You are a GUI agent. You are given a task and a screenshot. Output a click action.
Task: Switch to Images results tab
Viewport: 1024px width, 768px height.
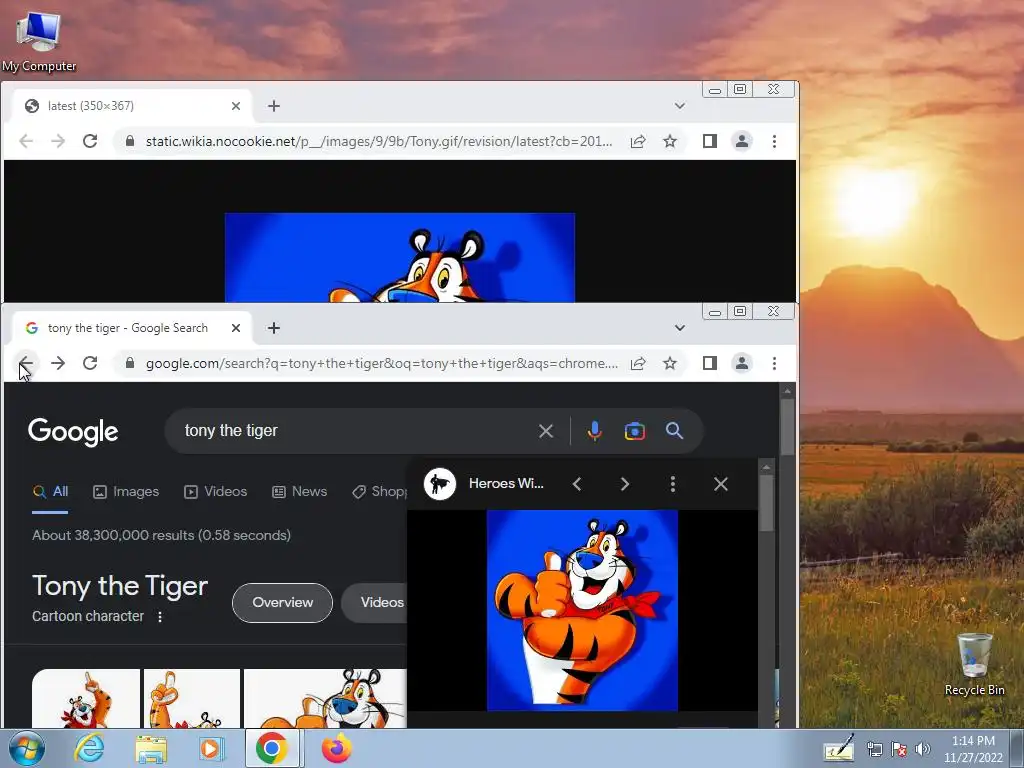(x=126, y=492)
